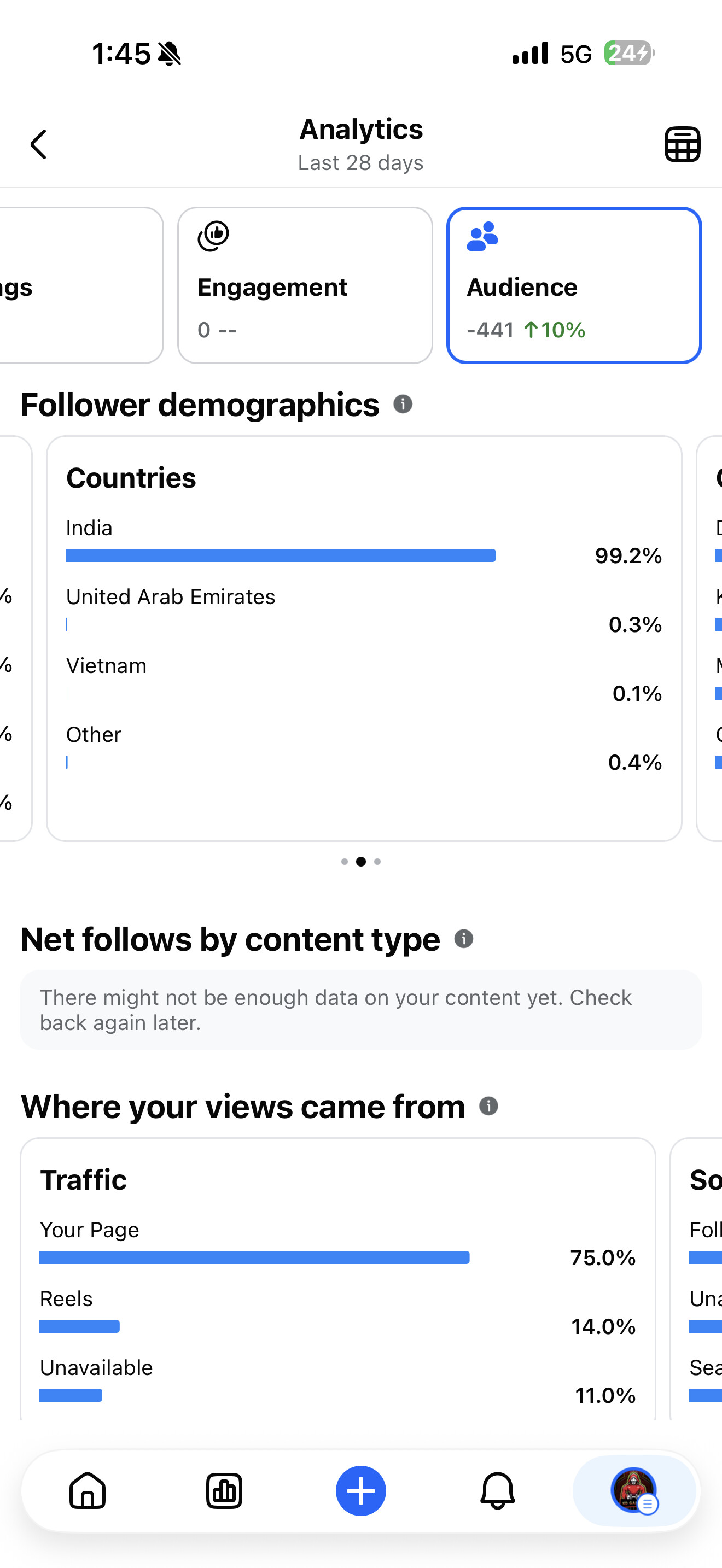Image resolution: width=722 pixels, height=1568 pixels.
Task: Tap the Last 28 days range
Action: pyautogui.click(x=360, y=163)
